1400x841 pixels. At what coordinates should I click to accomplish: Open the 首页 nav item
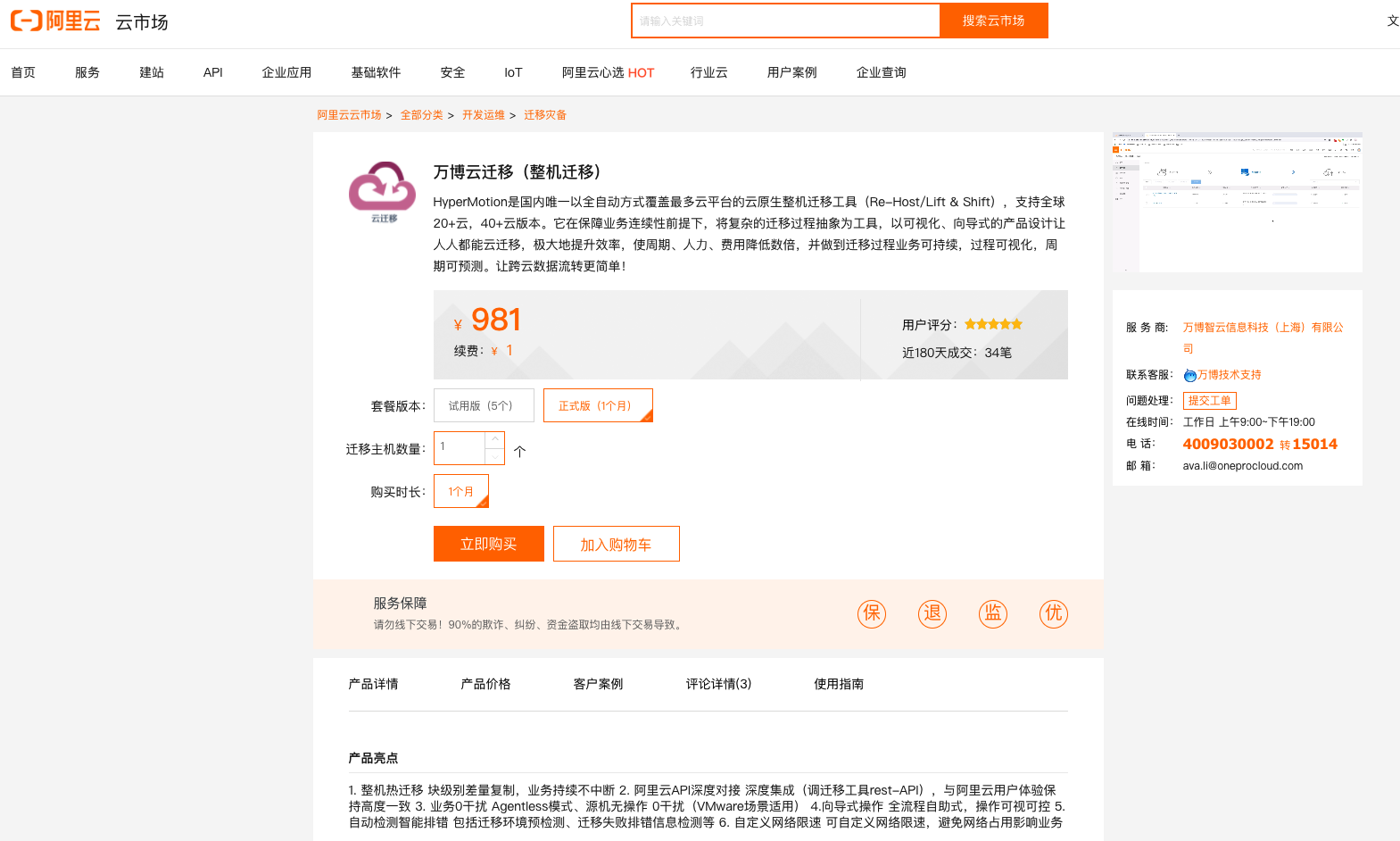23,72
